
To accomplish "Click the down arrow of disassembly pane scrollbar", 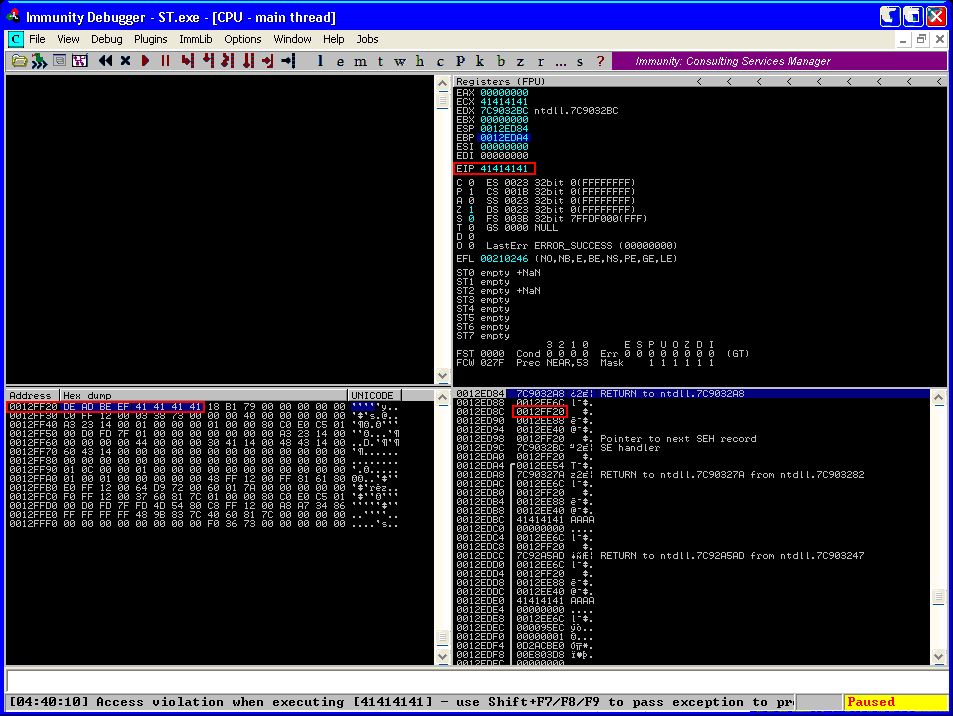I will [x=442, y=376].
